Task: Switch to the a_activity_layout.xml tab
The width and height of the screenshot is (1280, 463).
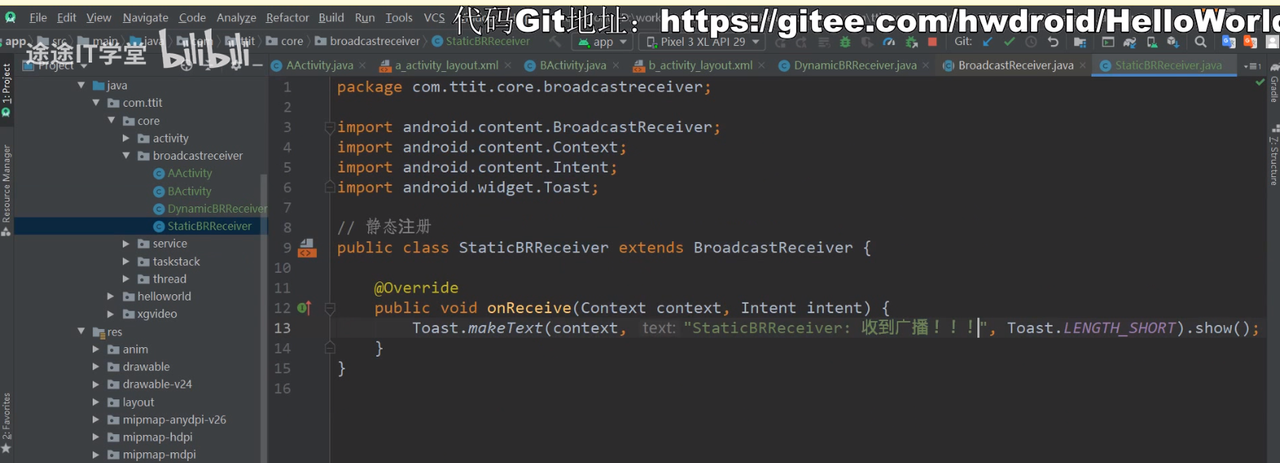Action: tap(446, 66)
